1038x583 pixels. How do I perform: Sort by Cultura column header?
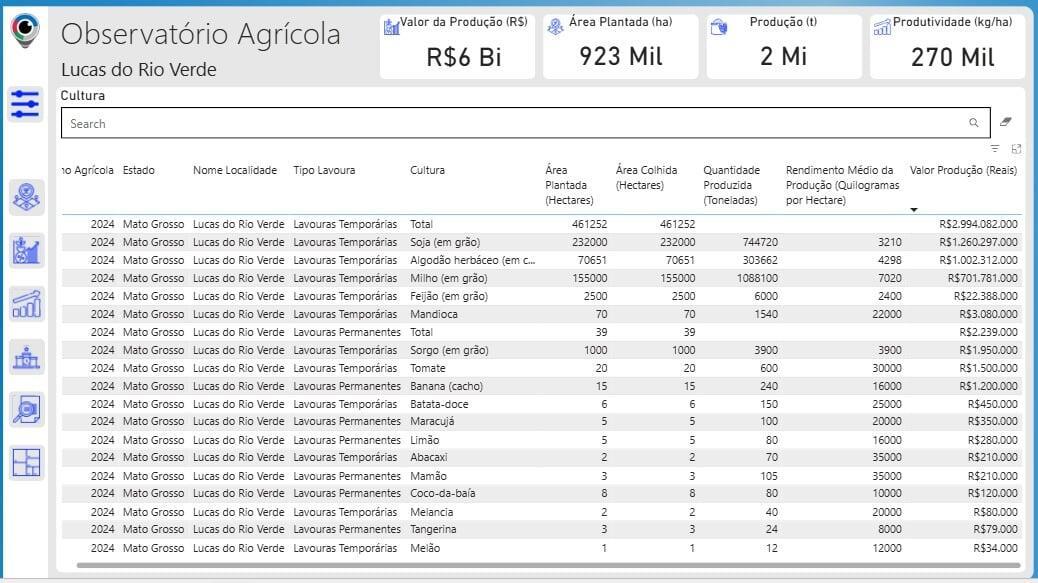(x=427, y=170)
